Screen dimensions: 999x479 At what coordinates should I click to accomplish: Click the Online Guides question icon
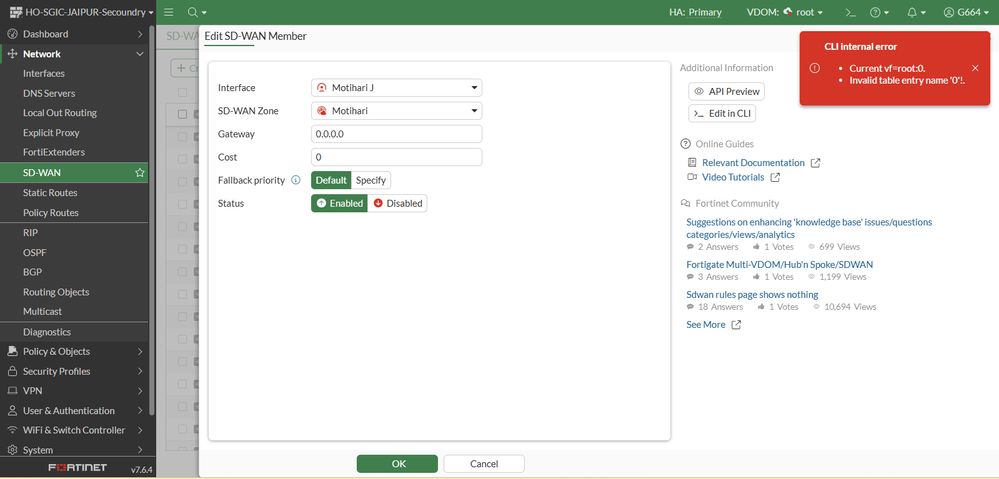pos(686,144)
